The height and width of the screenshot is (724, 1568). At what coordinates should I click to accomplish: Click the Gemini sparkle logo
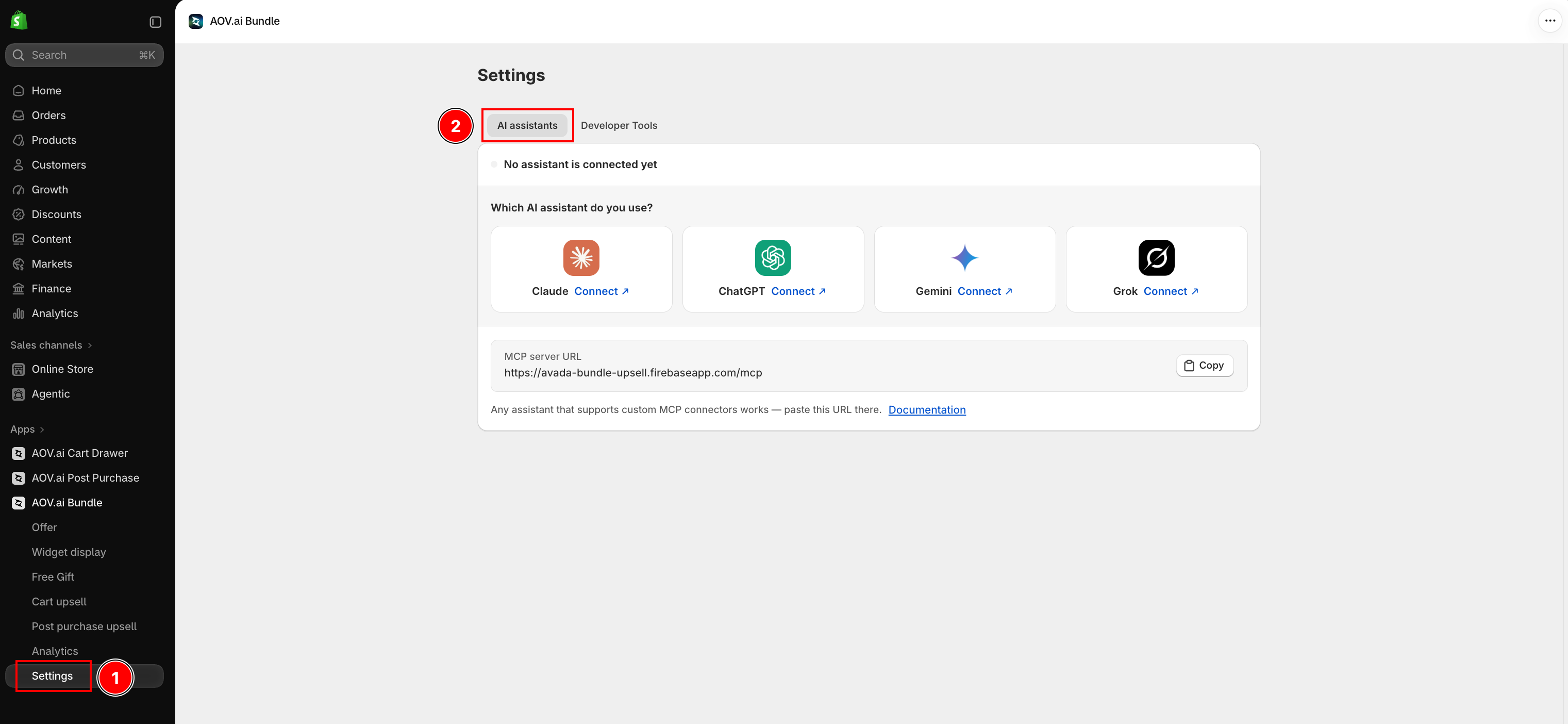(964, 257)
